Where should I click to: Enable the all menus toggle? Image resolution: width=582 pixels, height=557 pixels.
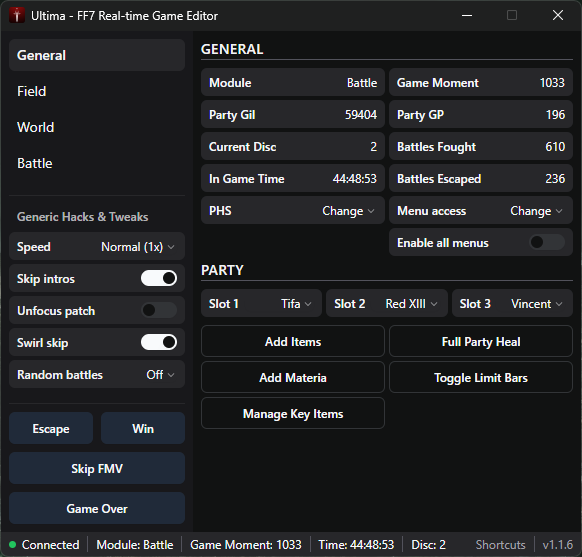[x=547, y=242]
